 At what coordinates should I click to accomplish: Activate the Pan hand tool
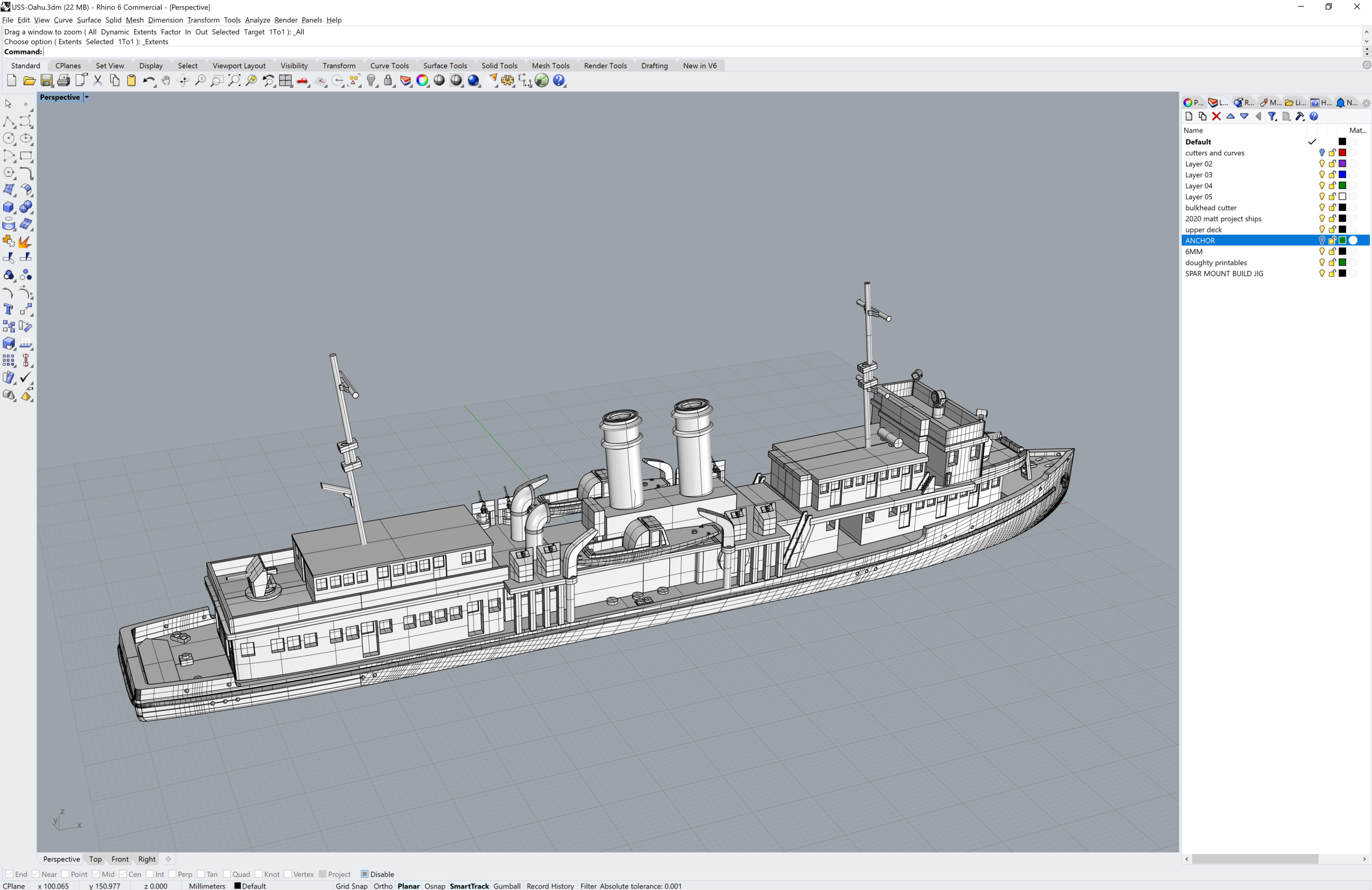166,81
